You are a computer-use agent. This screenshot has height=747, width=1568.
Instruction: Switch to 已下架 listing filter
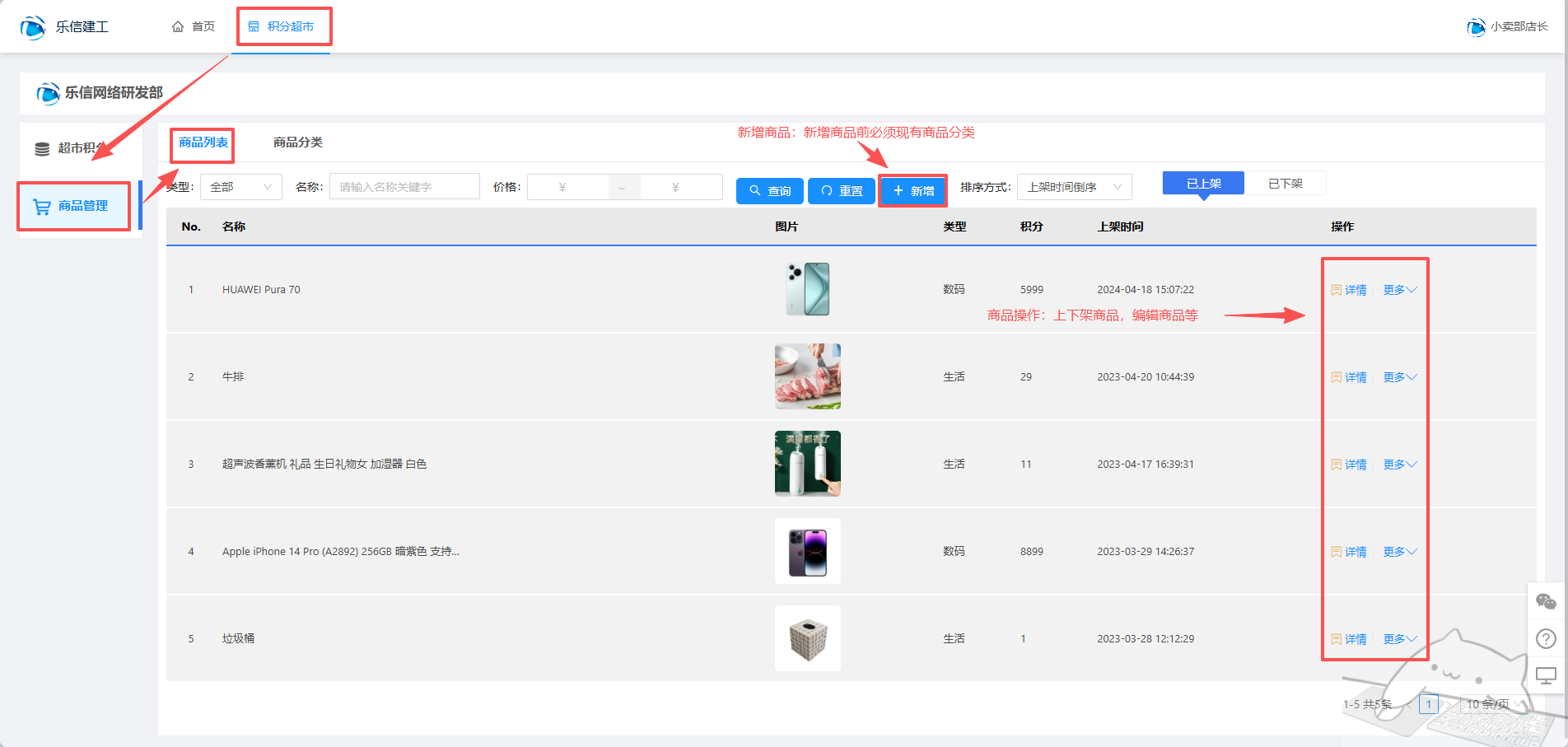click(1285, 184)
